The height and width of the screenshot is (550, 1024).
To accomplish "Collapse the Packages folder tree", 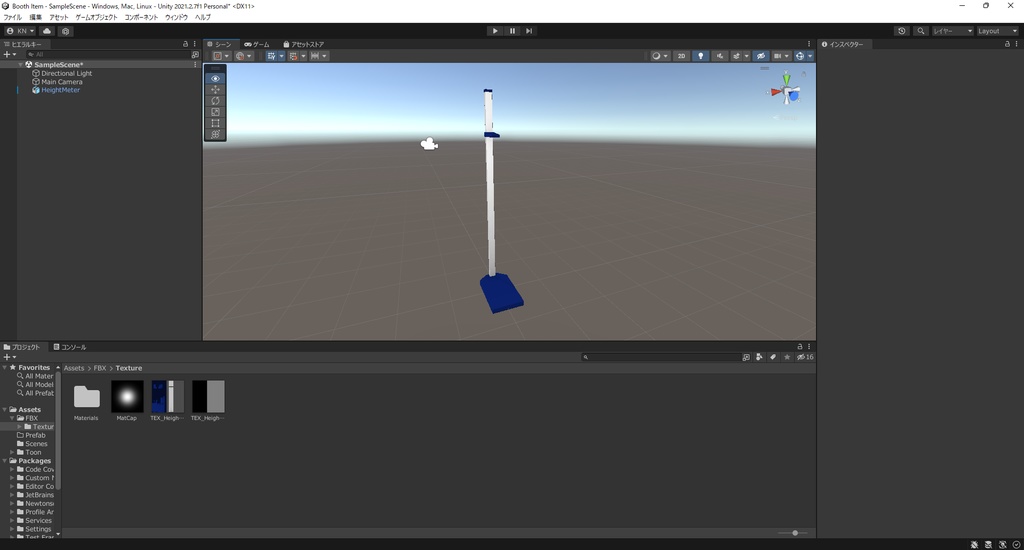I will 5,461.
